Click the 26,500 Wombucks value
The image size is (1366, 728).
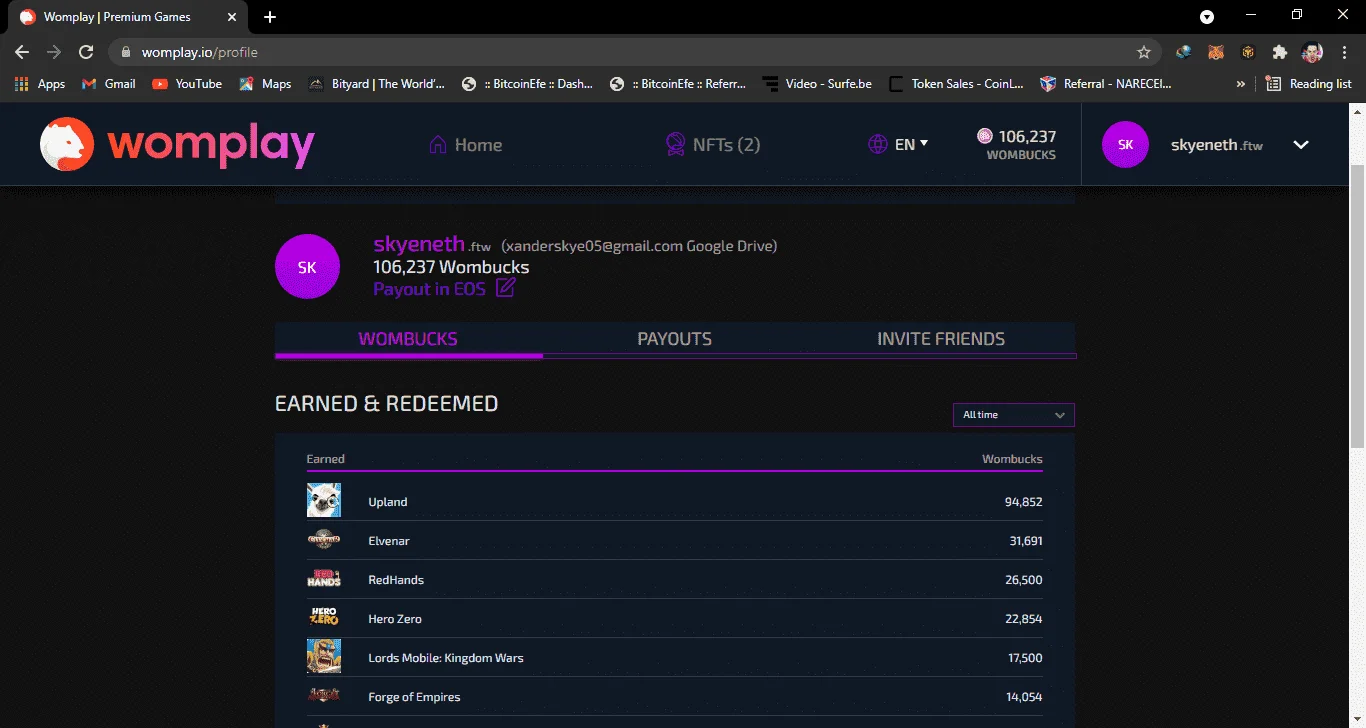click(1023, 580)
